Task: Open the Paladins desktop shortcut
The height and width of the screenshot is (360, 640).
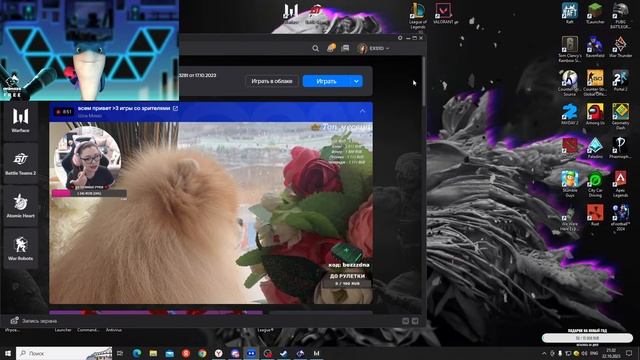Action: tap(595, 148)
